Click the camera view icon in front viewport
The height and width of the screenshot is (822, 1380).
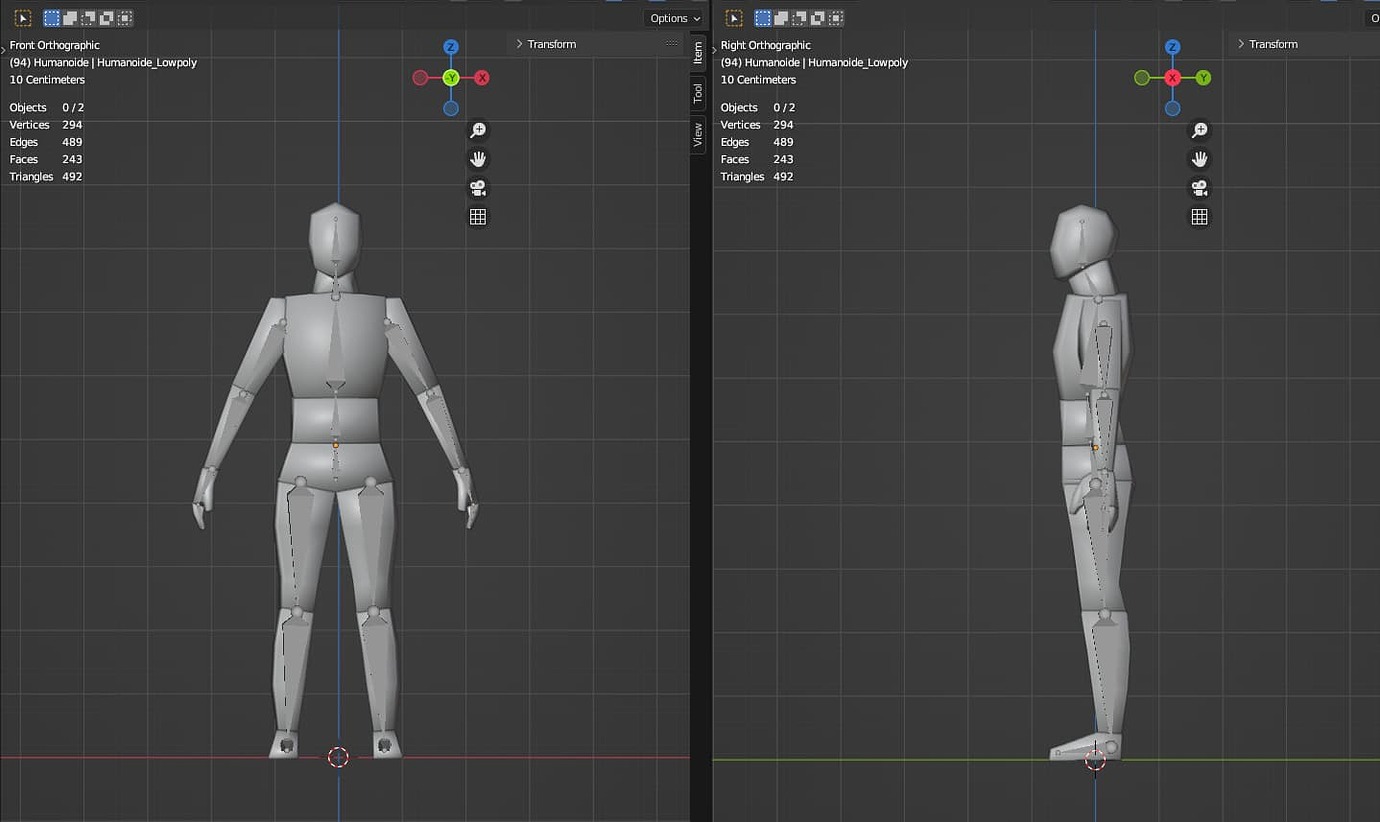point(478,188)
